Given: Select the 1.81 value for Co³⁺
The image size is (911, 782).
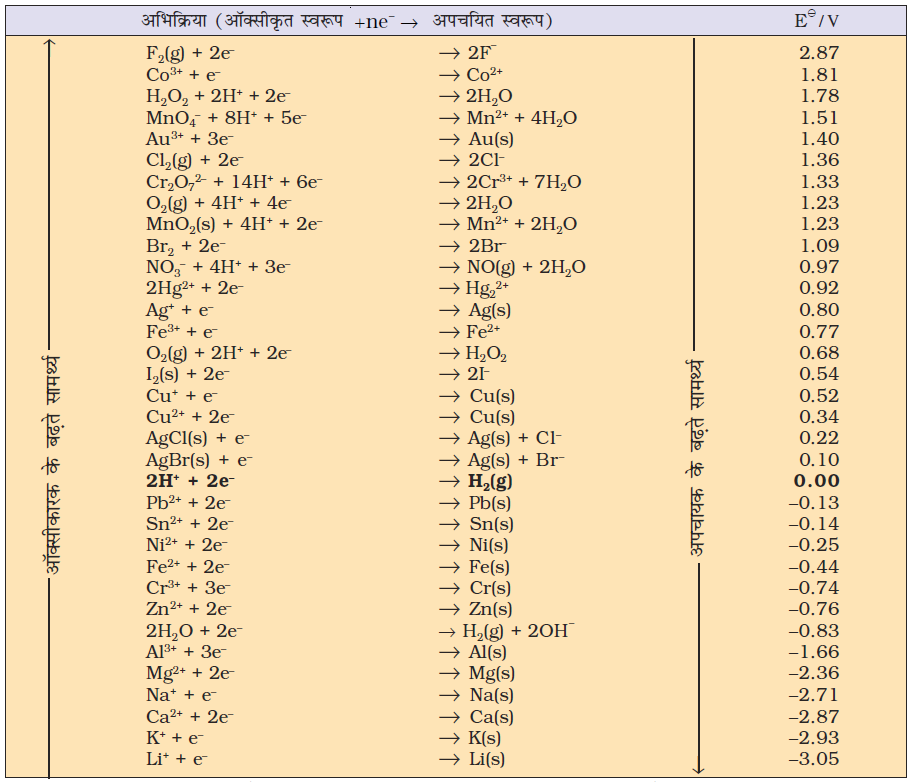Looking at the screenshot, I should click(820, 75).
